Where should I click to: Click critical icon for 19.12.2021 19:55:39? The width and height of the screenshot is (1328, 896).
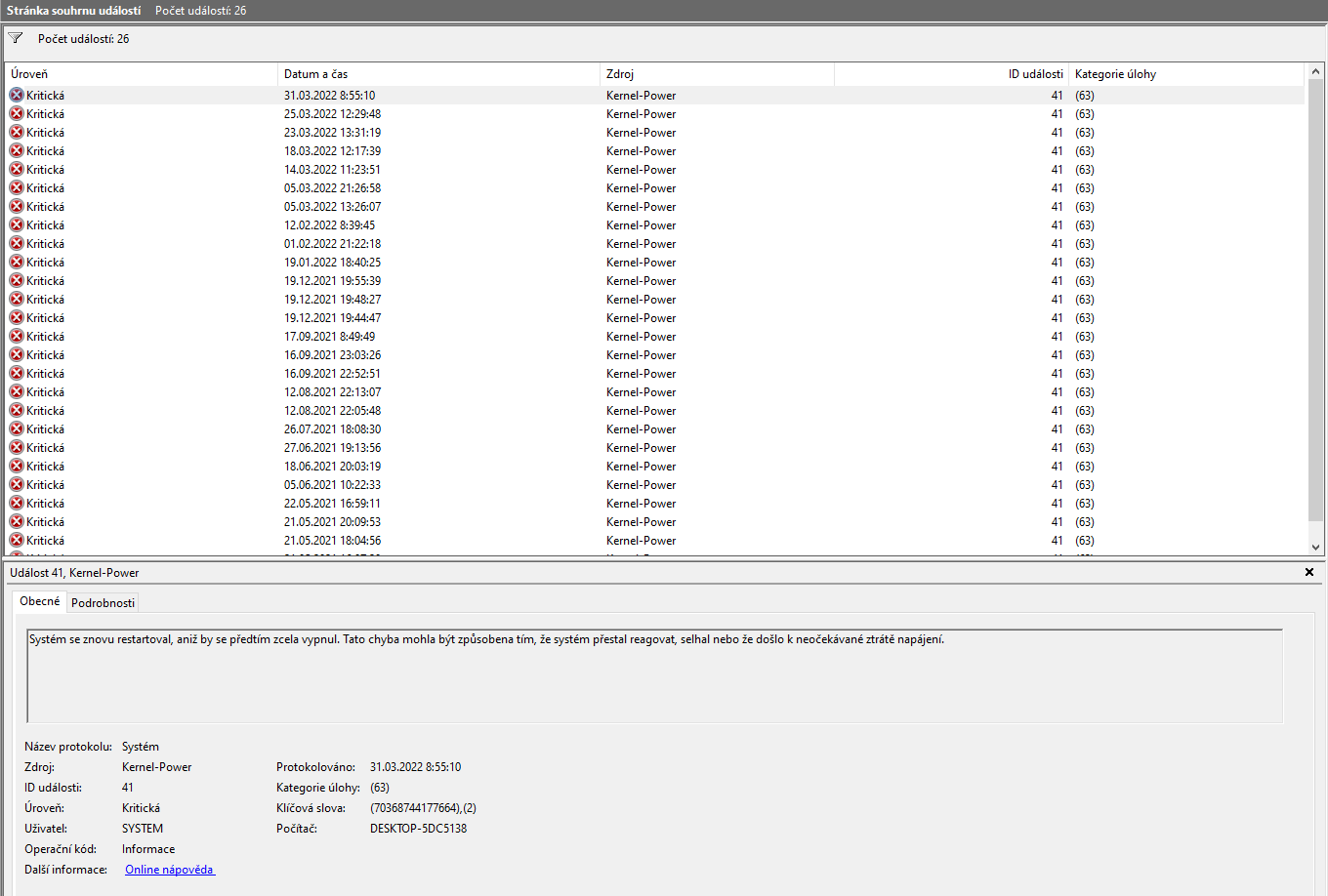(x=17, y=280)
